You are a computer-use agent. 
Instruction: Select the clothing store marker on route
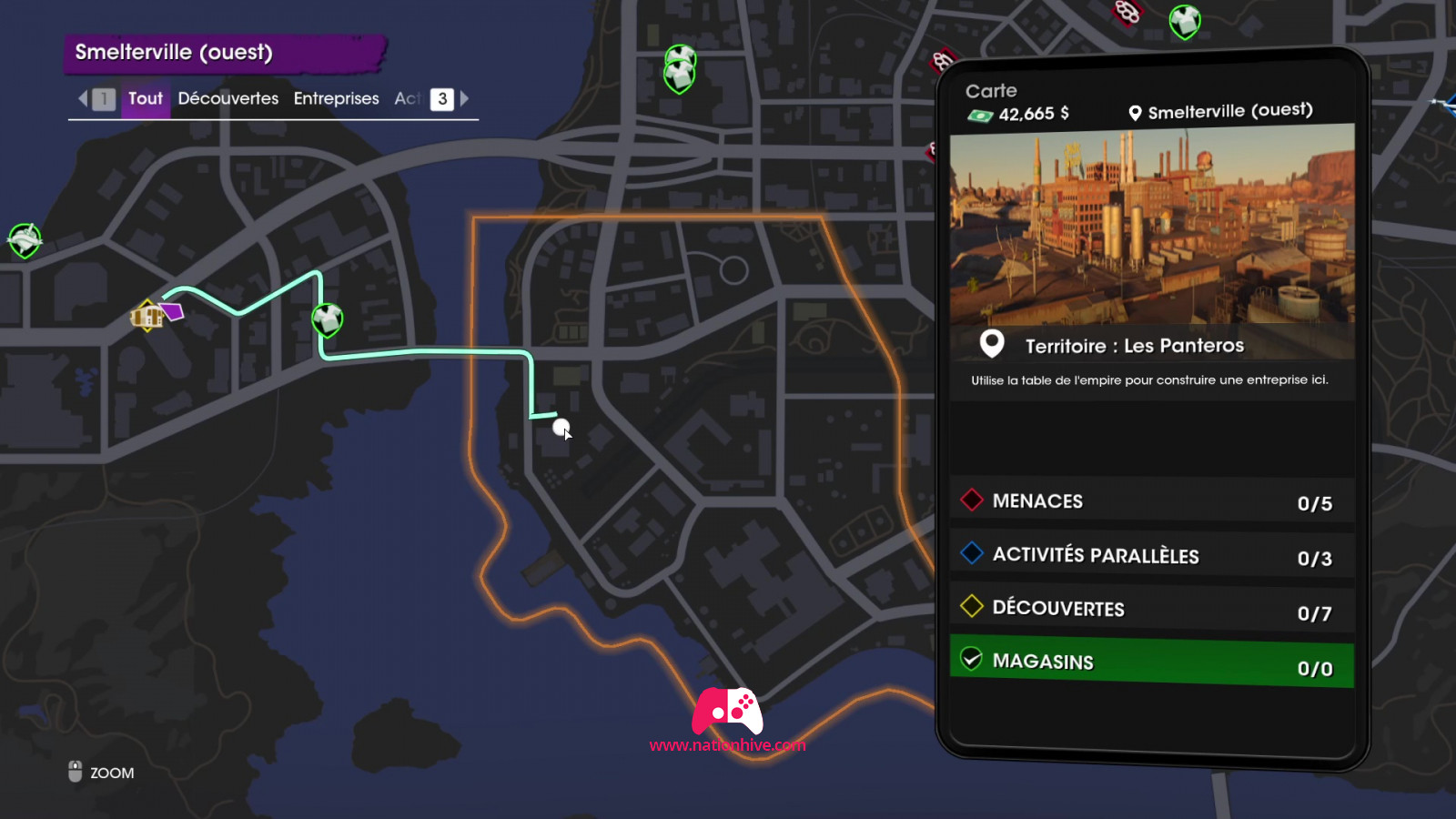[x=328, y=319]
